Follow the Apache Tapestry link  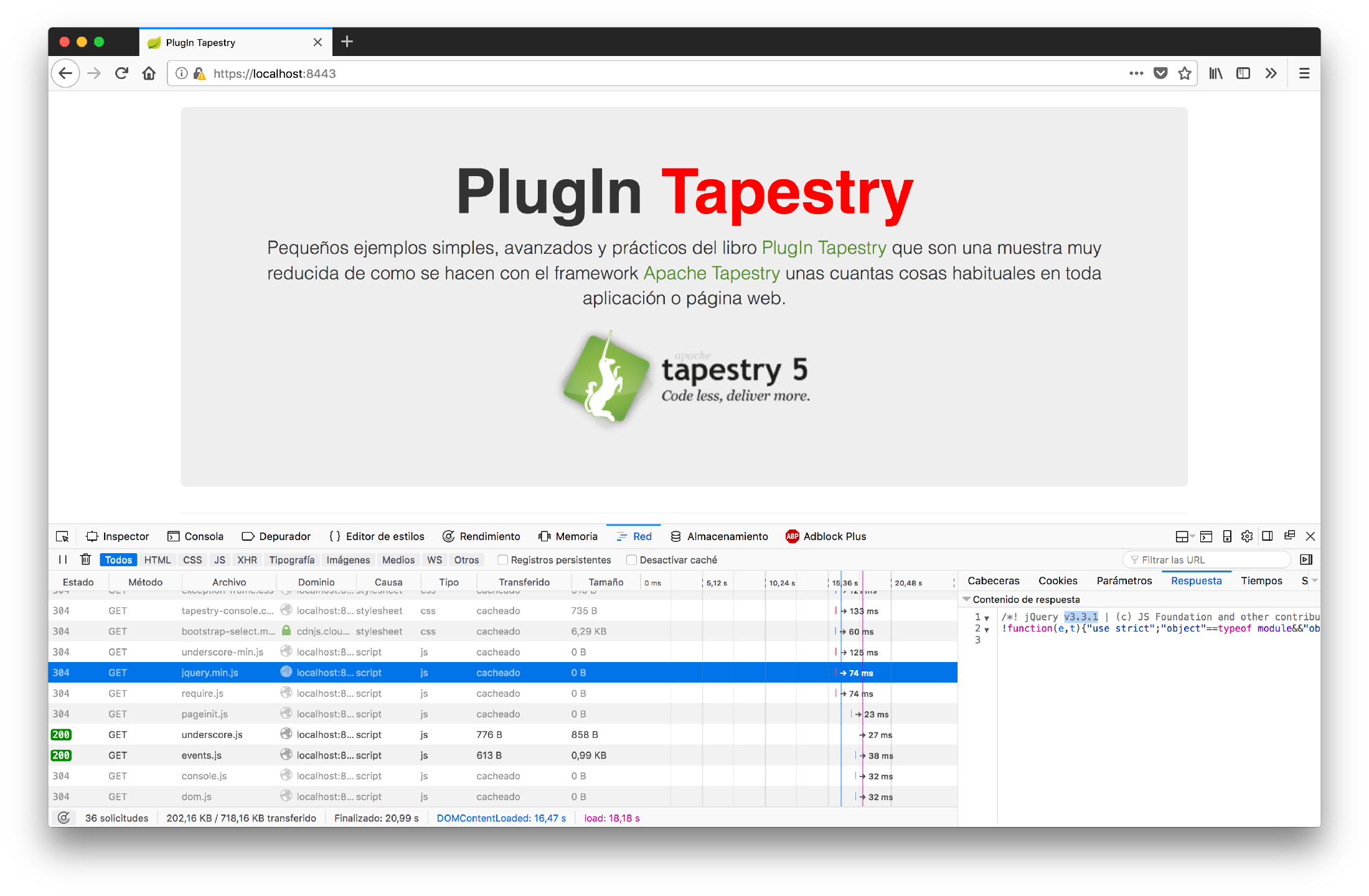pyautogui.click(x=711, y=273)
